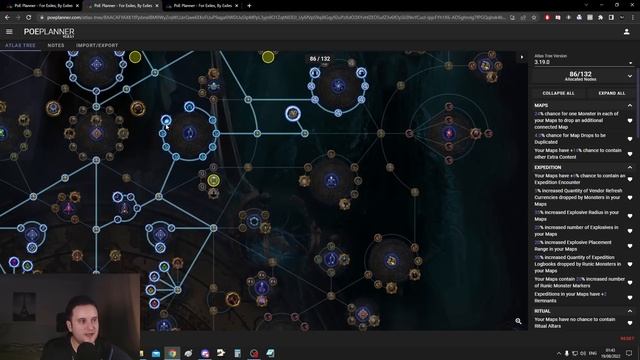Click the POEPLANNER logo
The height and width of the screenshot is (360, 640).
click(x=49, y=32)
